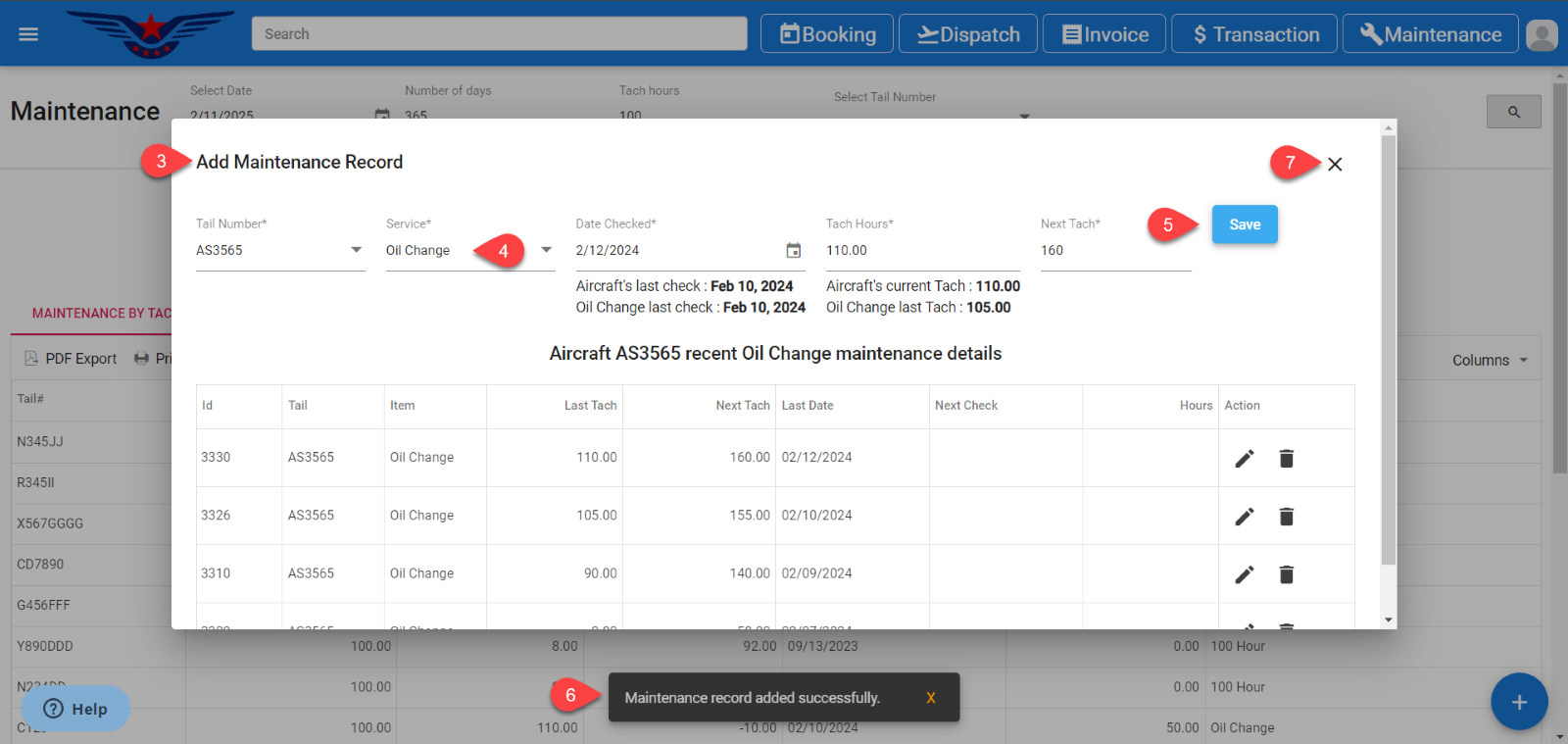This screenshot has width=1568, height=744.
Task: Open the hamburger navigation menu
Action: (28, 34)
